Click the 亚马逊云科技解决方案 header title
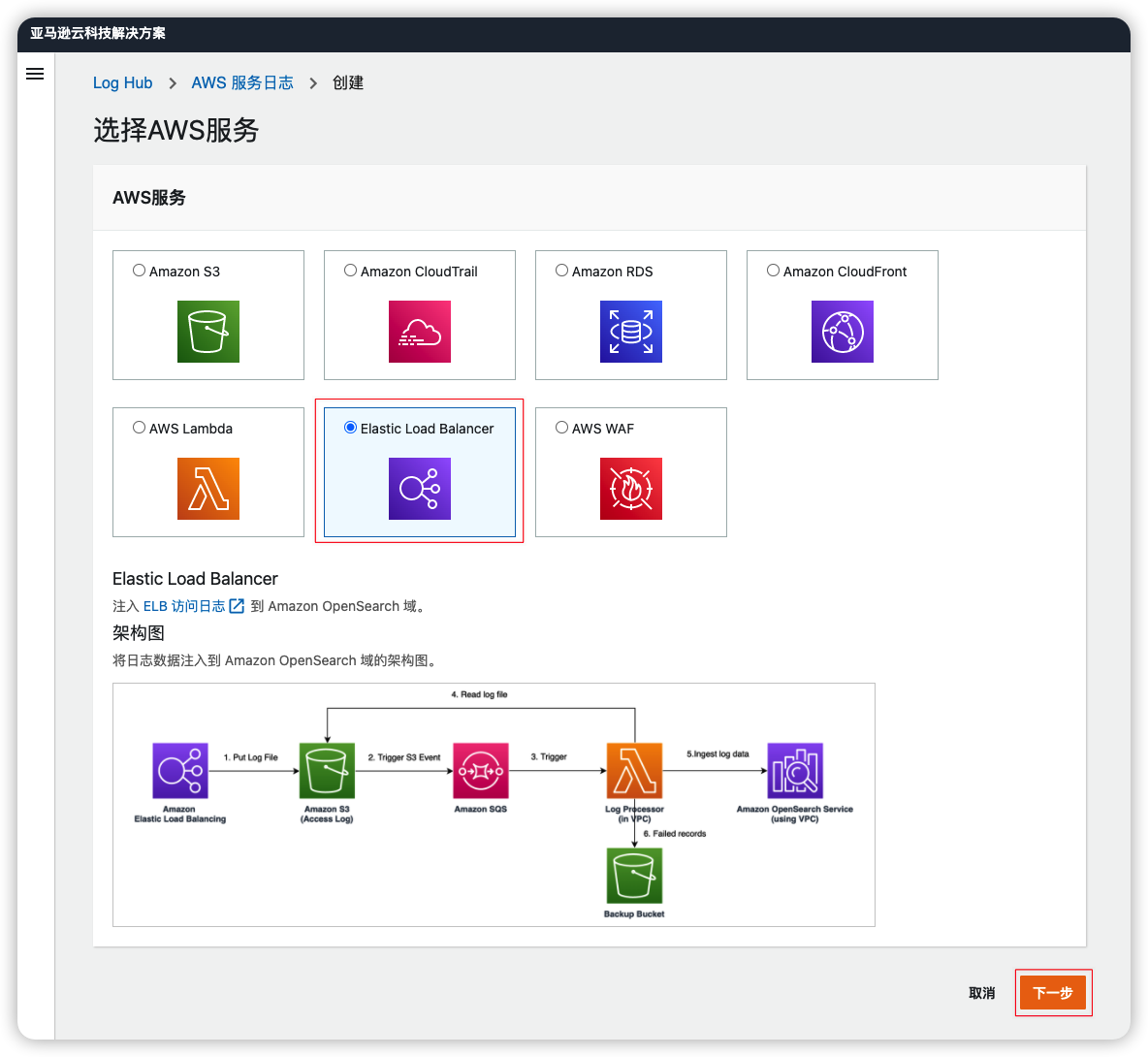1148x1057 pixels. coord(97,33)
